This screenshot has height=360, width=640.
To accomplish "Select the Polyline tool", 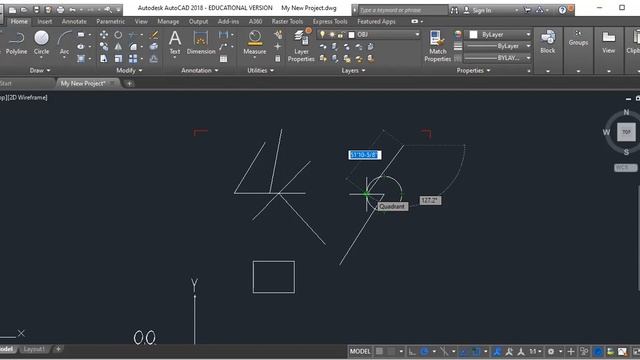I will point(16,42).
